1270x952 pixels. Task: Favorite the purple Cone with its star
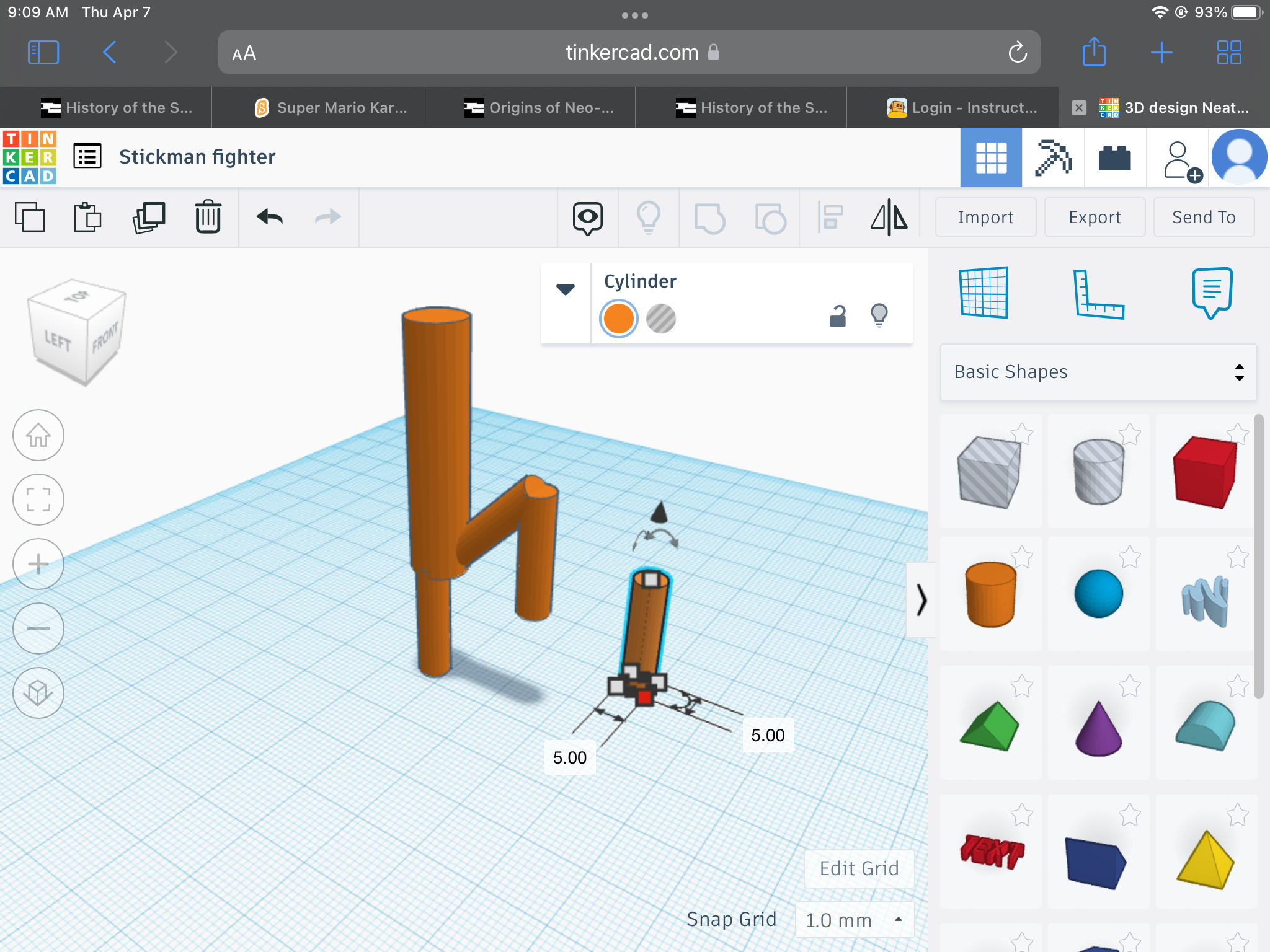click(x=1130, y=685)
